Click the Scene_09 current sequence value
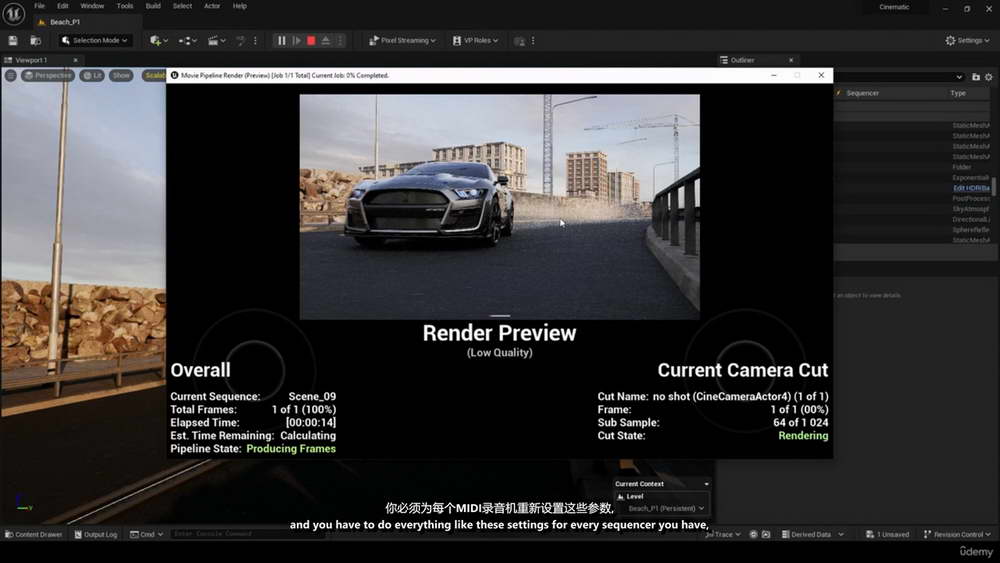This screenshot has width=1000, height=563. pyautogui.click(x=312, y=397)
